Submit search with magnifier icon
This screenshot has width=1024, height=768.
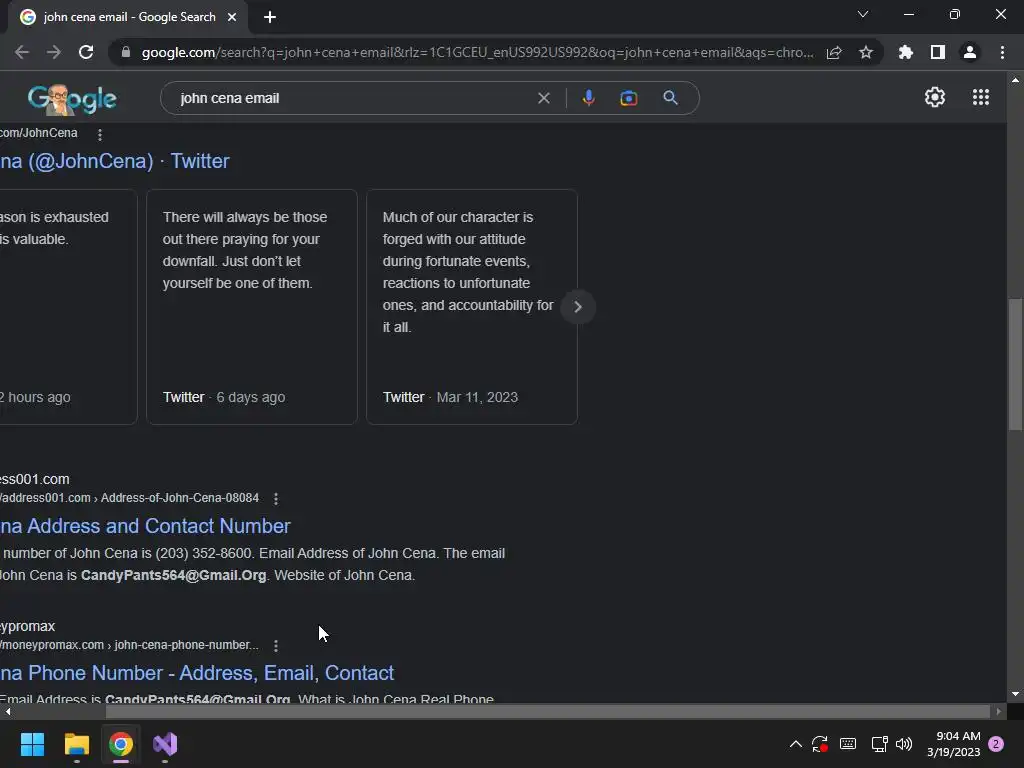coord(670,98)
